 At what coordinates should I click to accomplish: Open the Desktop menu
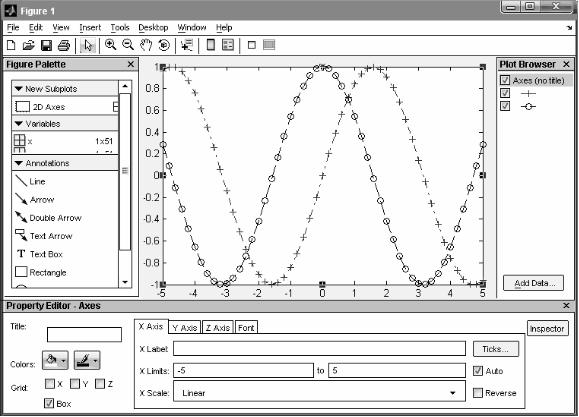(153, 28)
